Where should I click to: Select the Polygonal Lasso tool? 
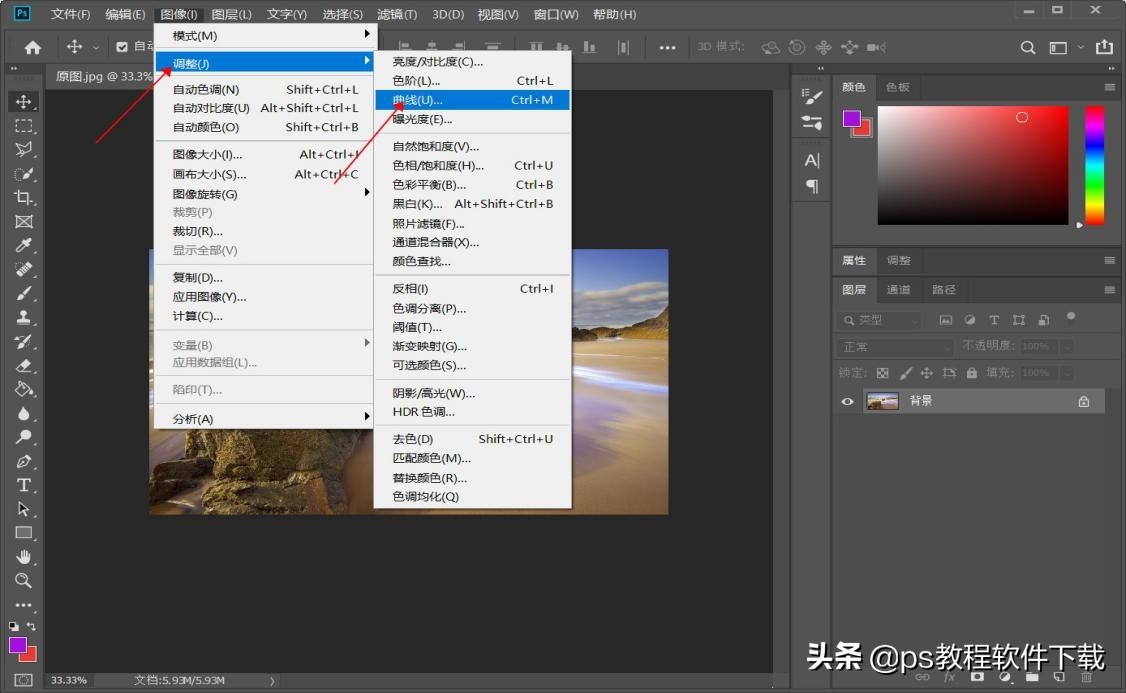coord(24,149)
